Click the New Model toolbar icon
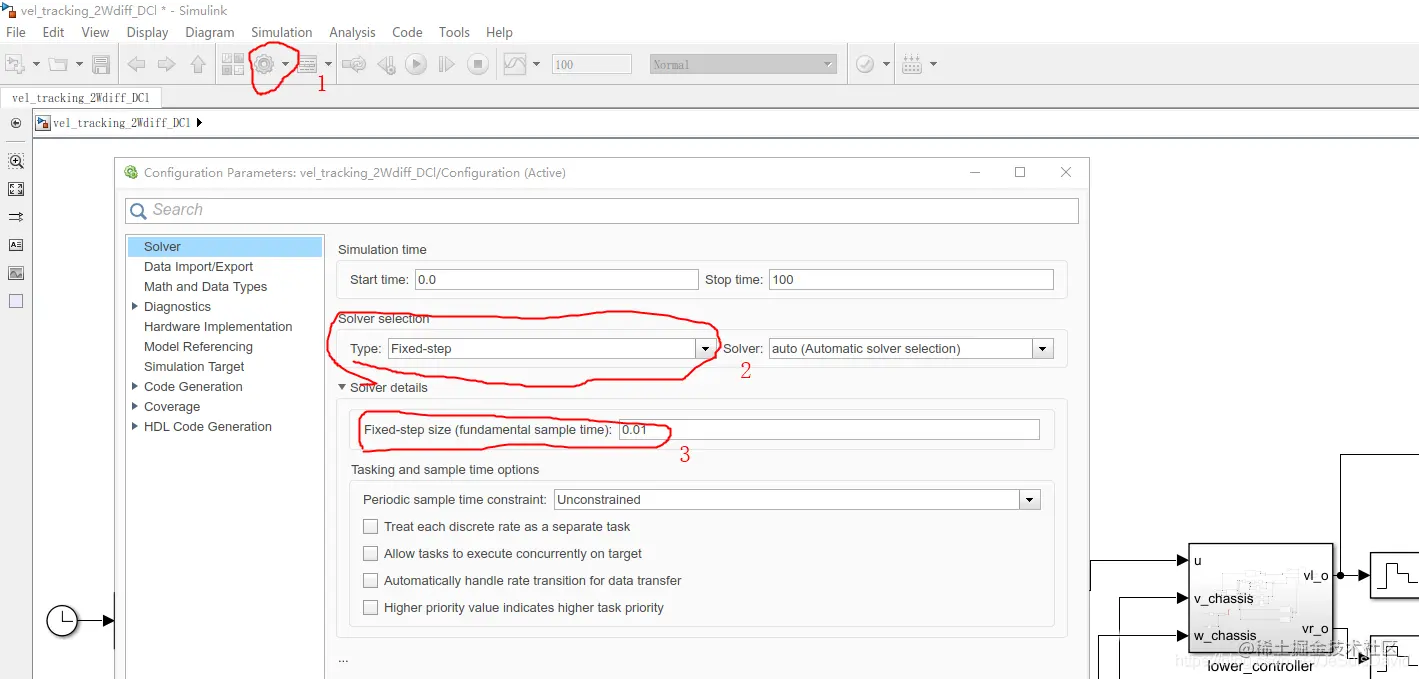This screenshot has width=1419, height=679. point(15,64)
